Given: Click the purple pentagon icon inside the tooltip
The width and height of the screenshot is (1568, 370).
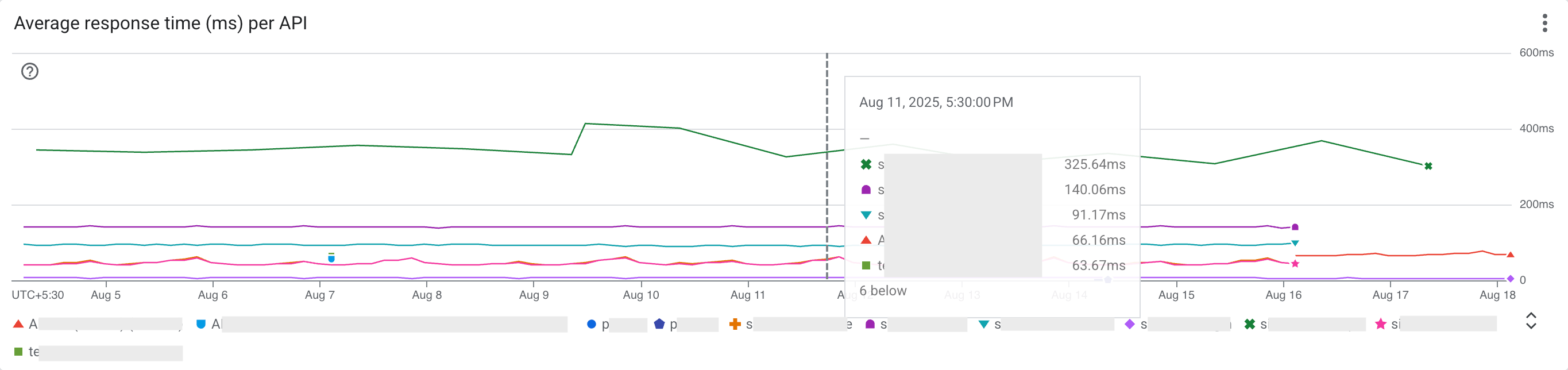Looking at the screenshot, I should coord(867,189).
